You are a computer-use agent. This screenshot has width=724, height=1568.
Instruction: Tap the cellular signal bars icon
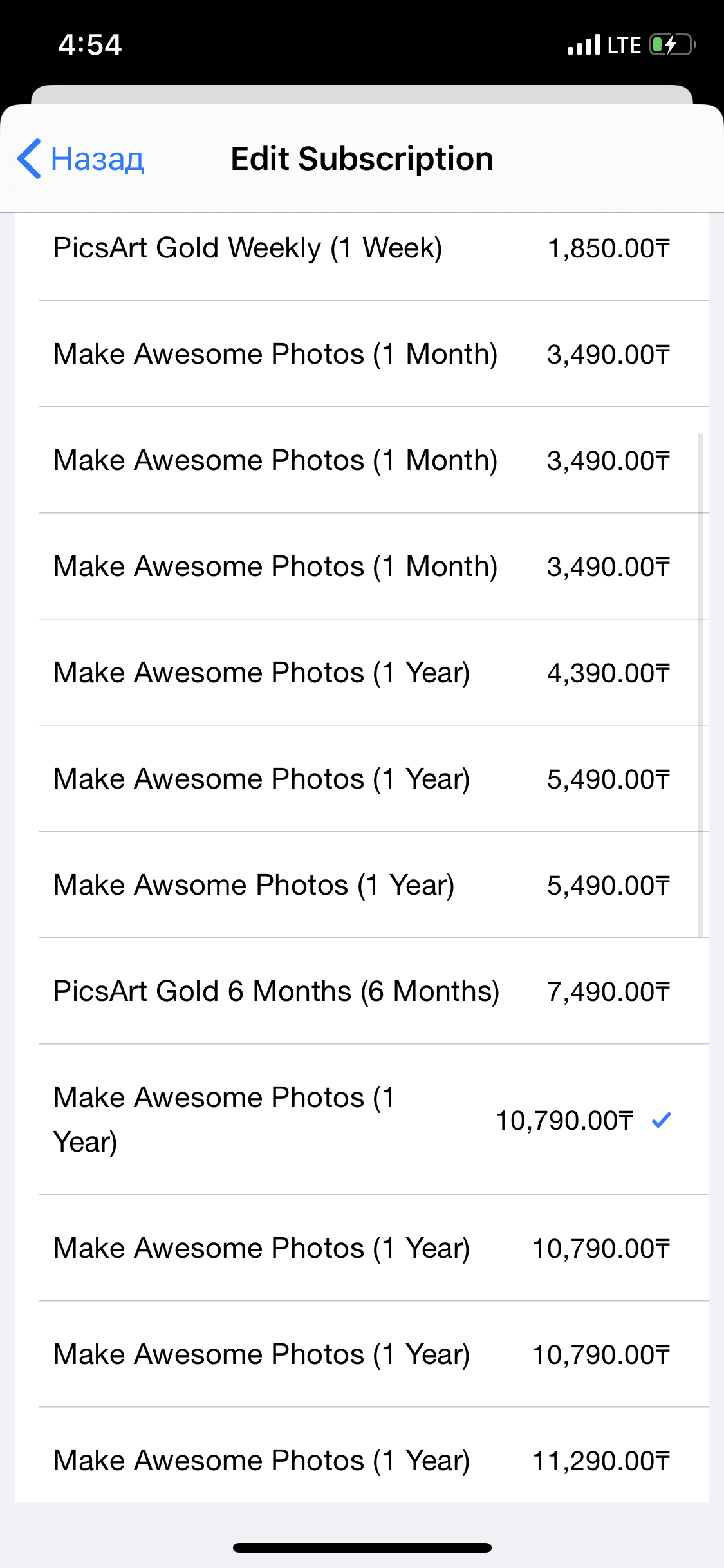pyautogui.click(x=584, y=45)
